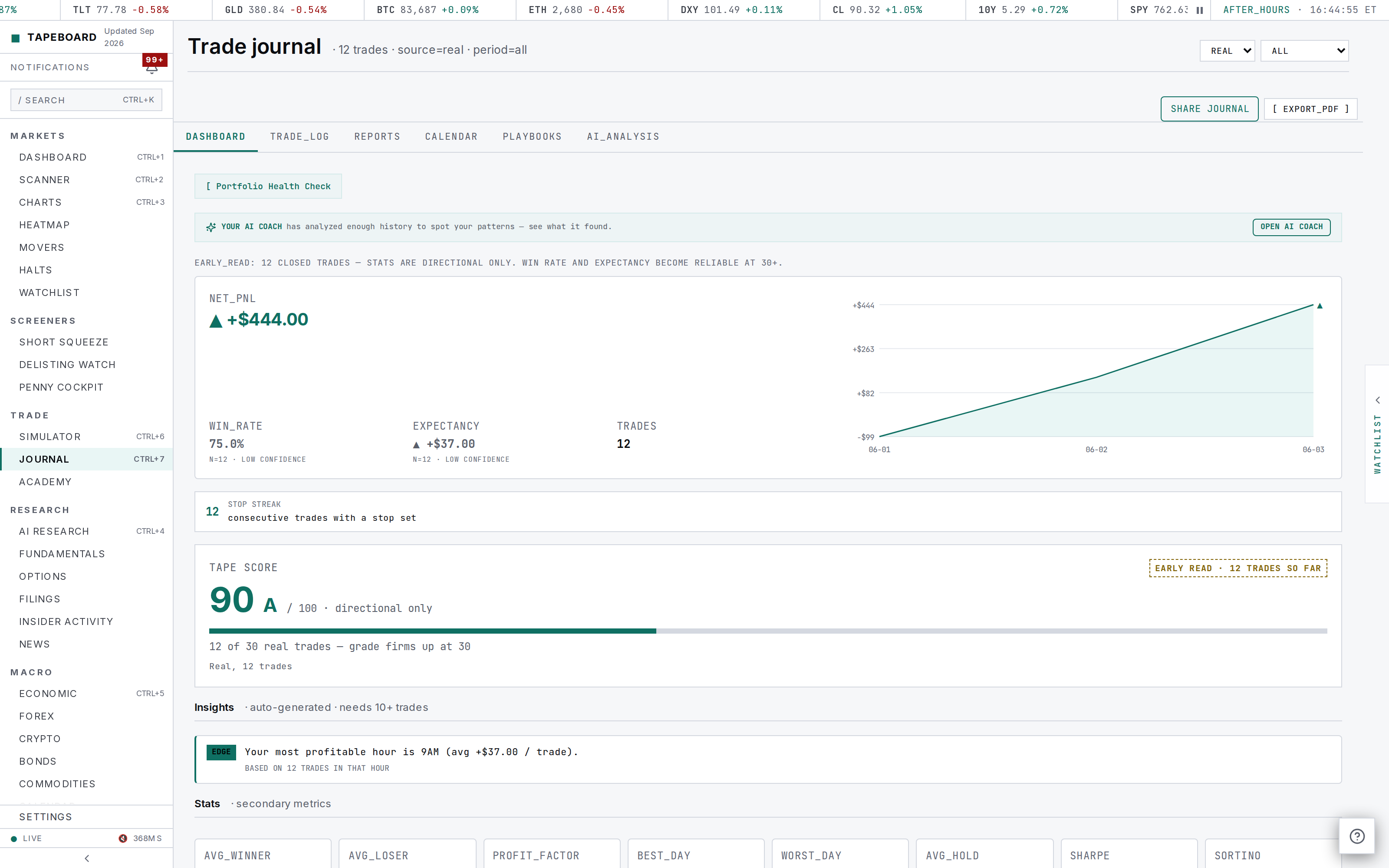Click the AI coach sparkle icon
Image resolution: width=1389 pixels, height=868 pixels.
(211, 227)
